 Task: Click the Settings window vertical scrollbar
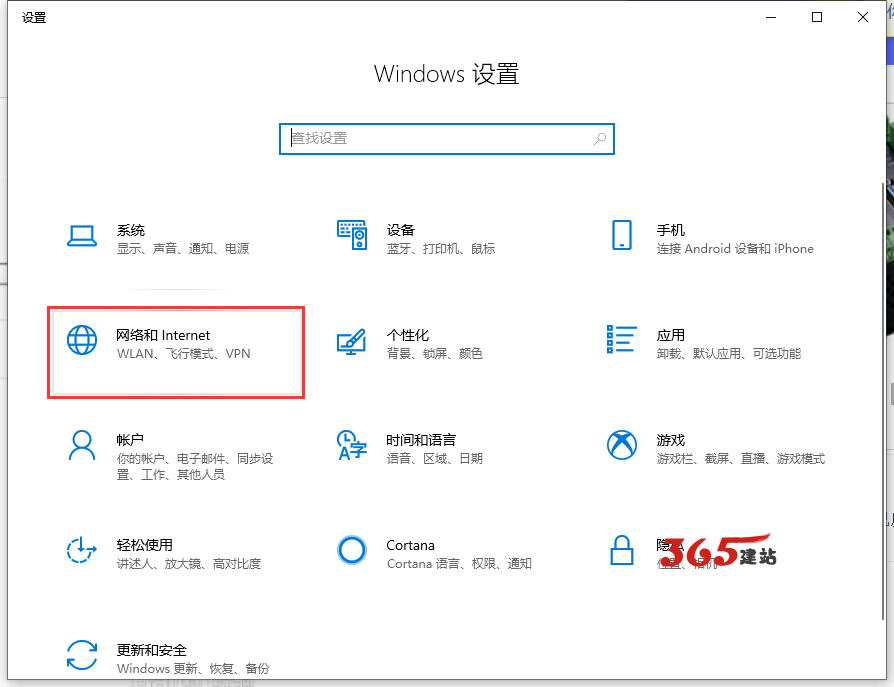(883, 401)
